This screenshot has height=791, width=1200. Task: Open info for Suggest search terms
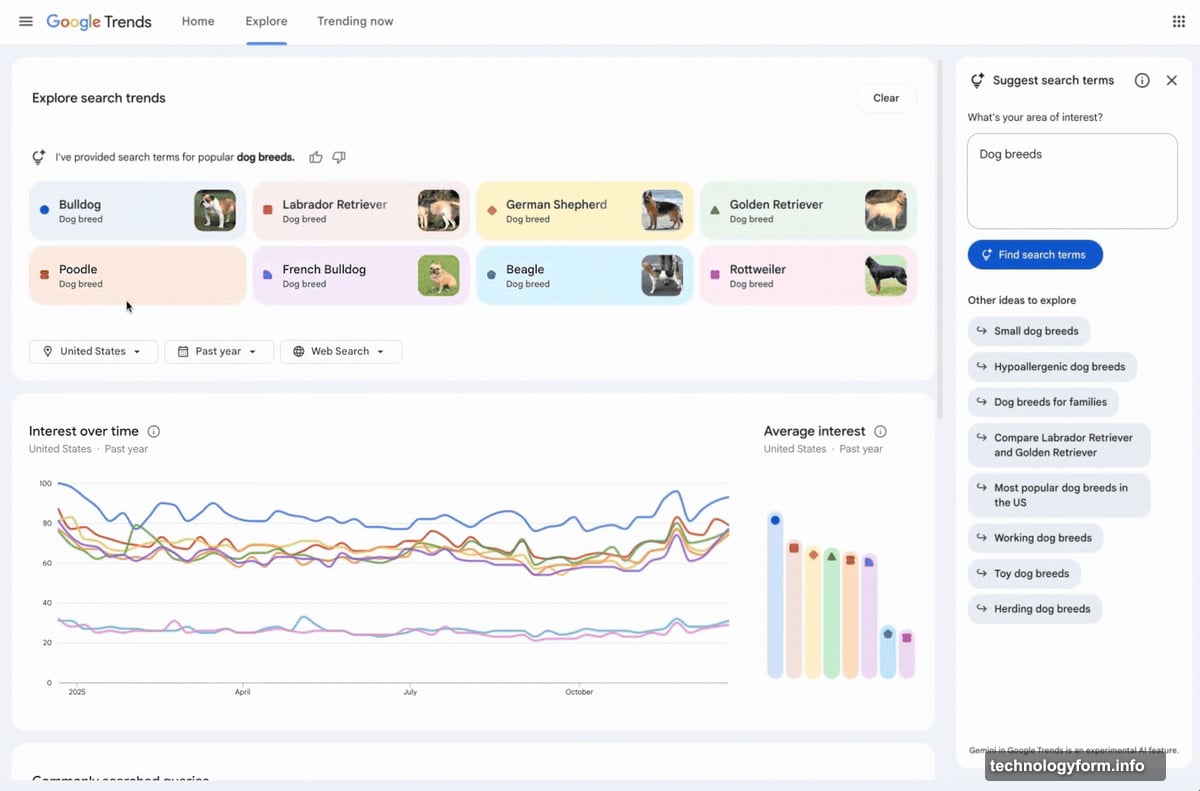click(1142, 80)
